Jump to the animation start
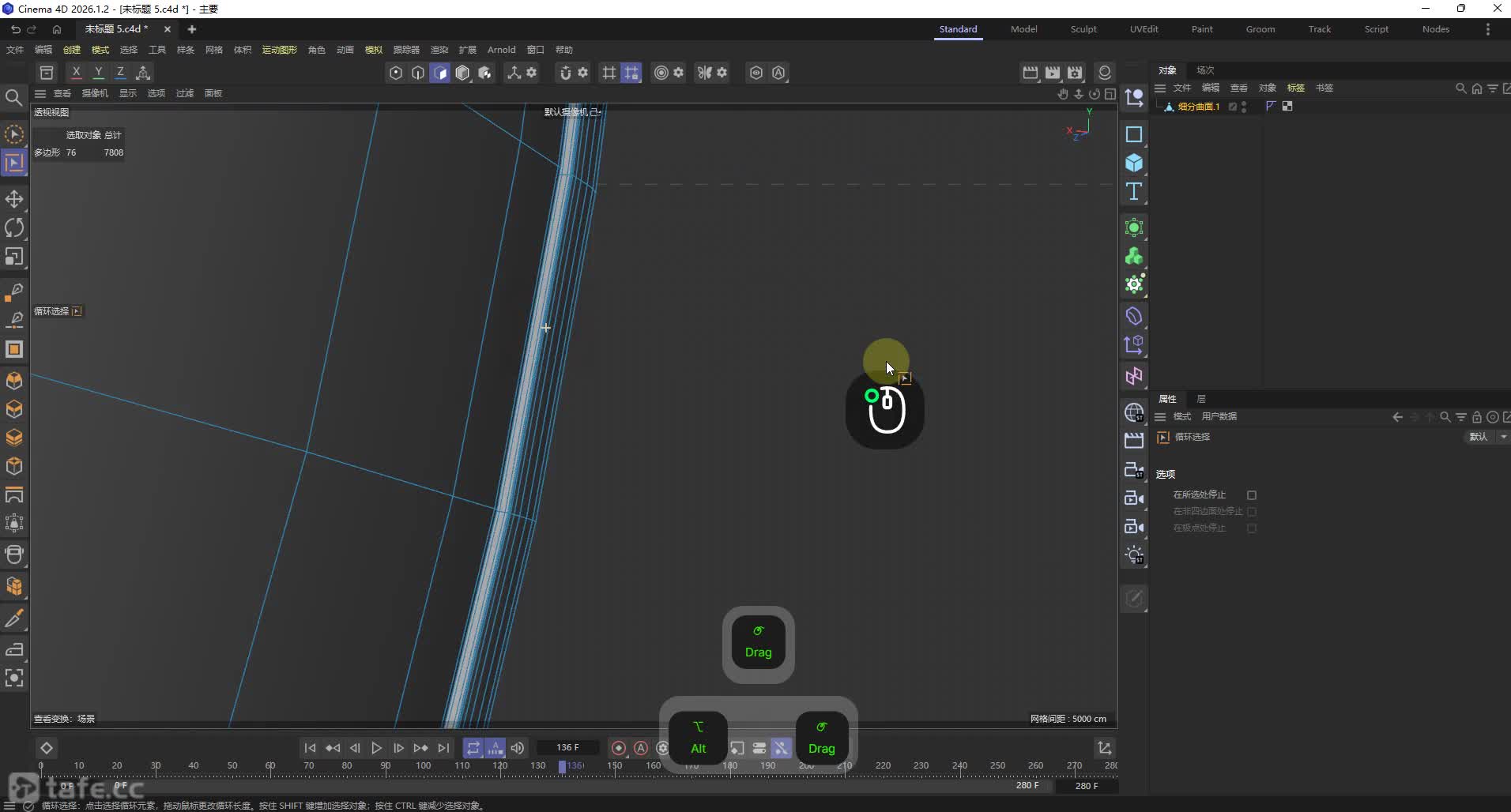 pos(310,748)
